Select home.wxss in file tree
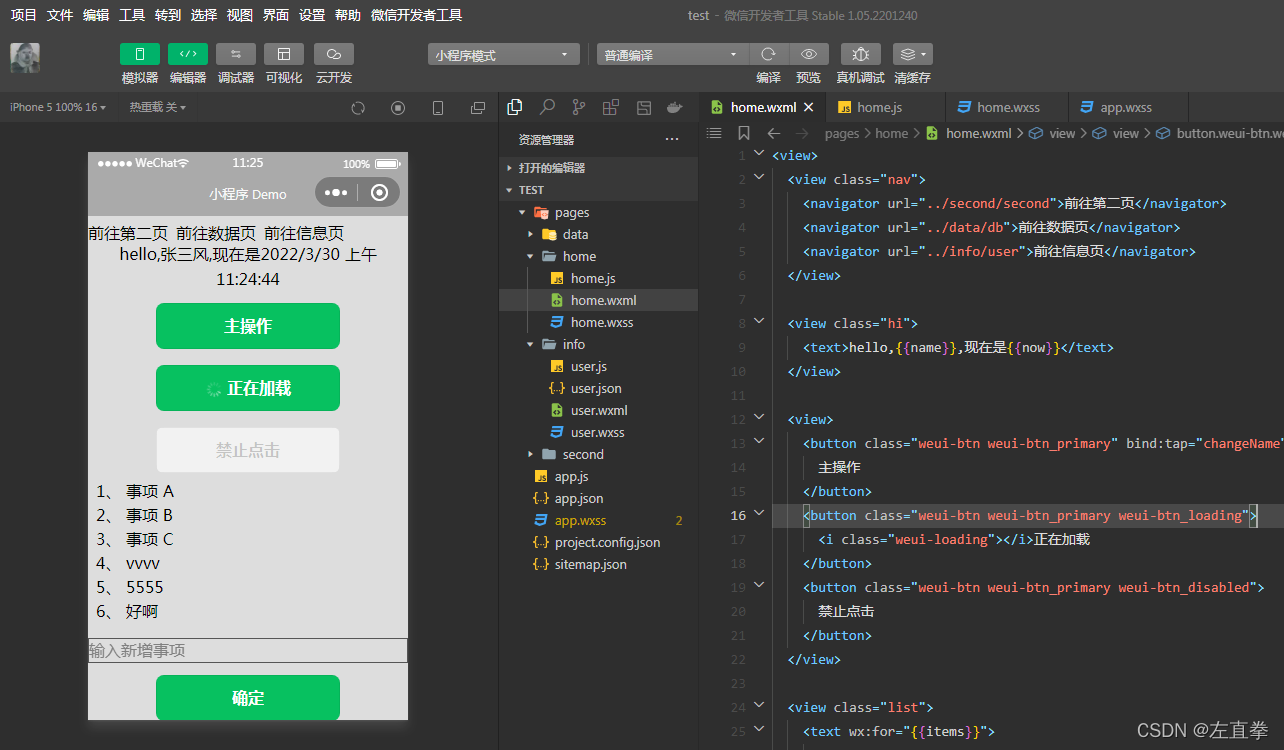The image size is (1284, 750). [x=599, y=322]
